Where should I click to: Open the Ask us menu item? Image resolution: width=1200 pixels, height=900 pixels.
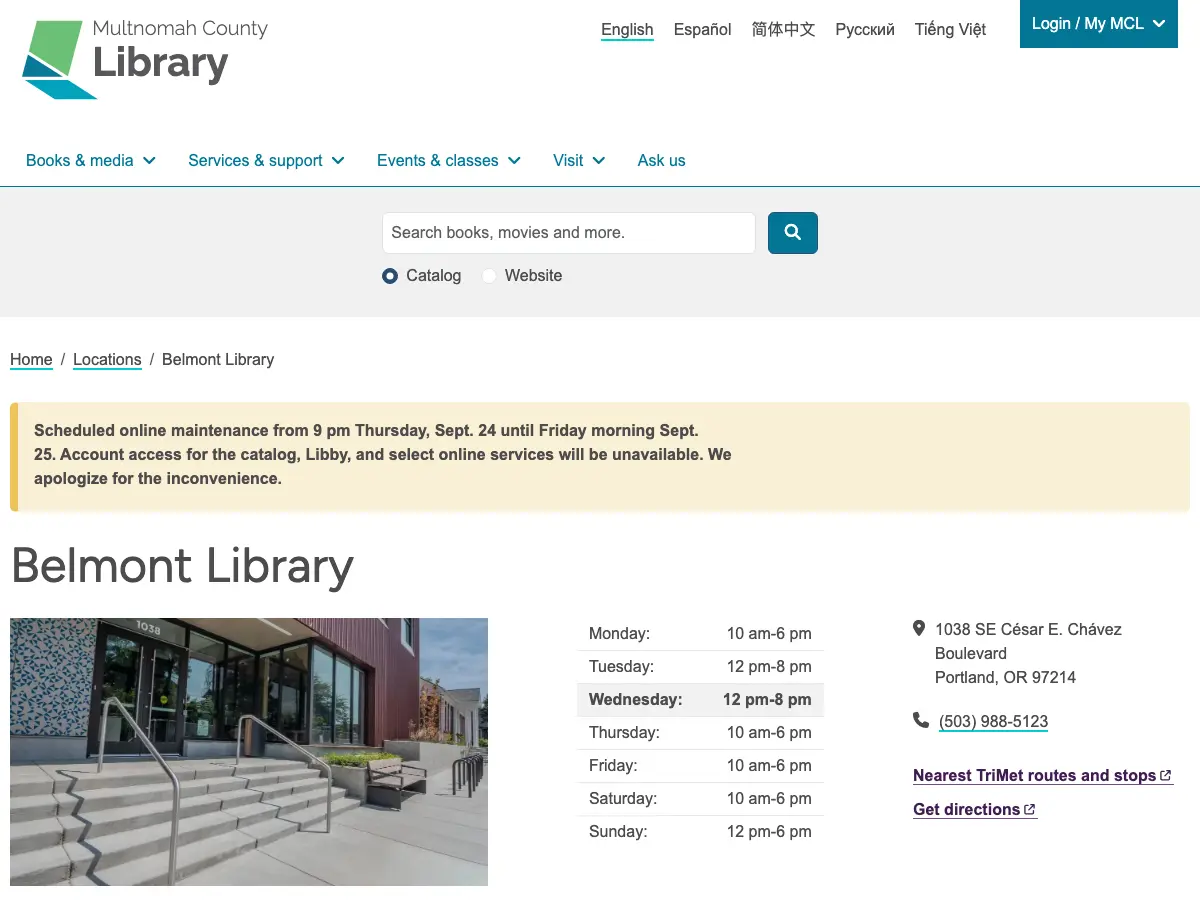[x=662, y=160]
